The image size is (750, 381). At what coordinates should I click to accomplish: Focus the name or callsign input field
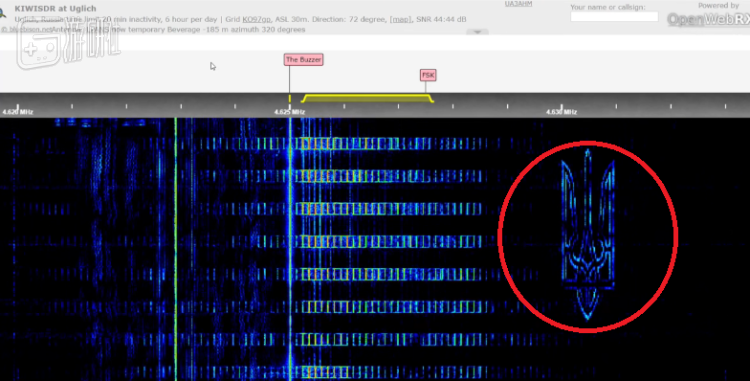[614, 16]
